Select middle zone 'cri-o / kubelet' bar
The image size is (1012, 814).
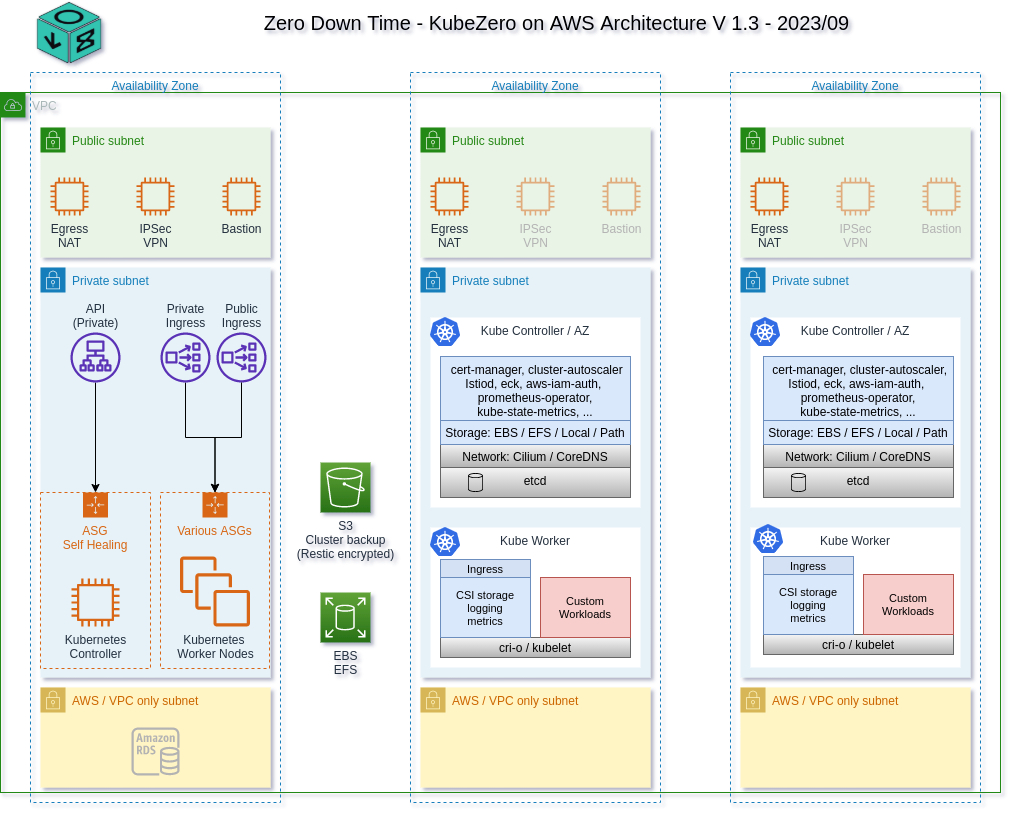pyautogui.click(x=535, y=647)
